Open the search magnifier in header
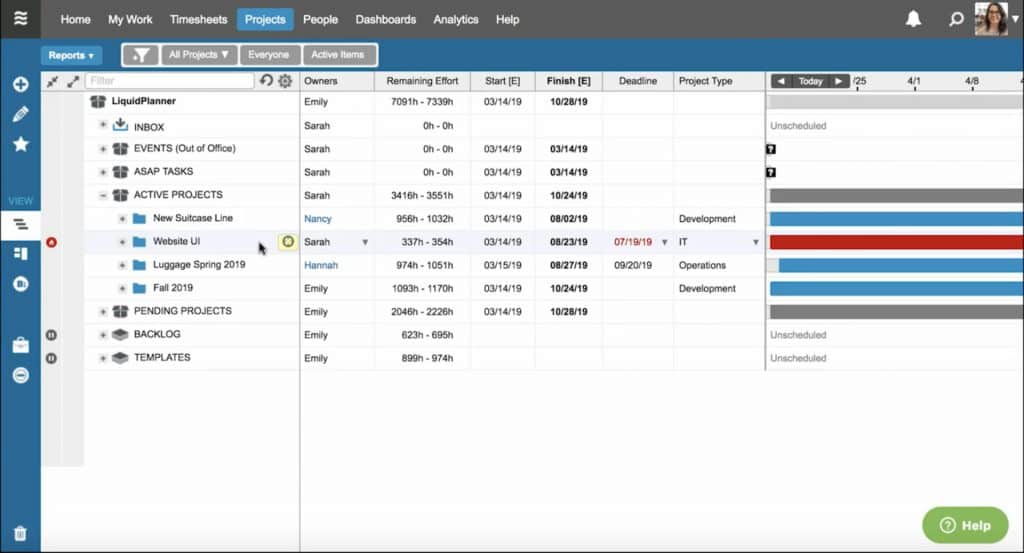The image size is (1024, 553). coord(956,19)
